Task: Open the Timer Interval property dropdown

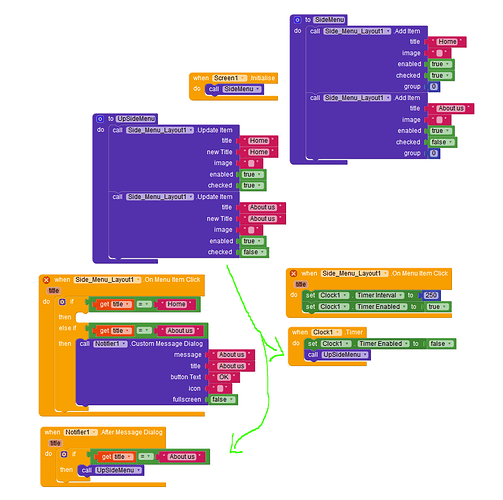Action: 380,295
